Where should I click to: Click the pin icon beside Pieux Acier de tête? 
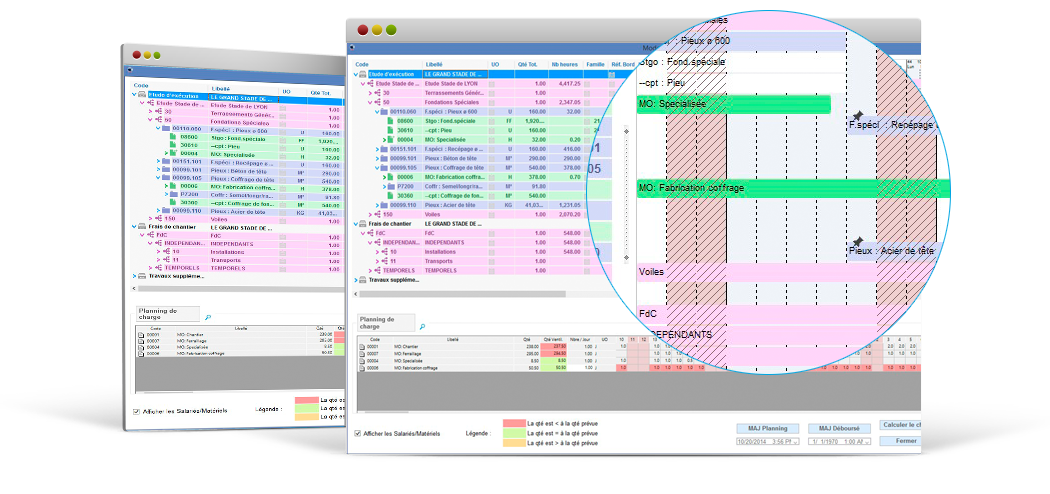click(x=856, y=241)
